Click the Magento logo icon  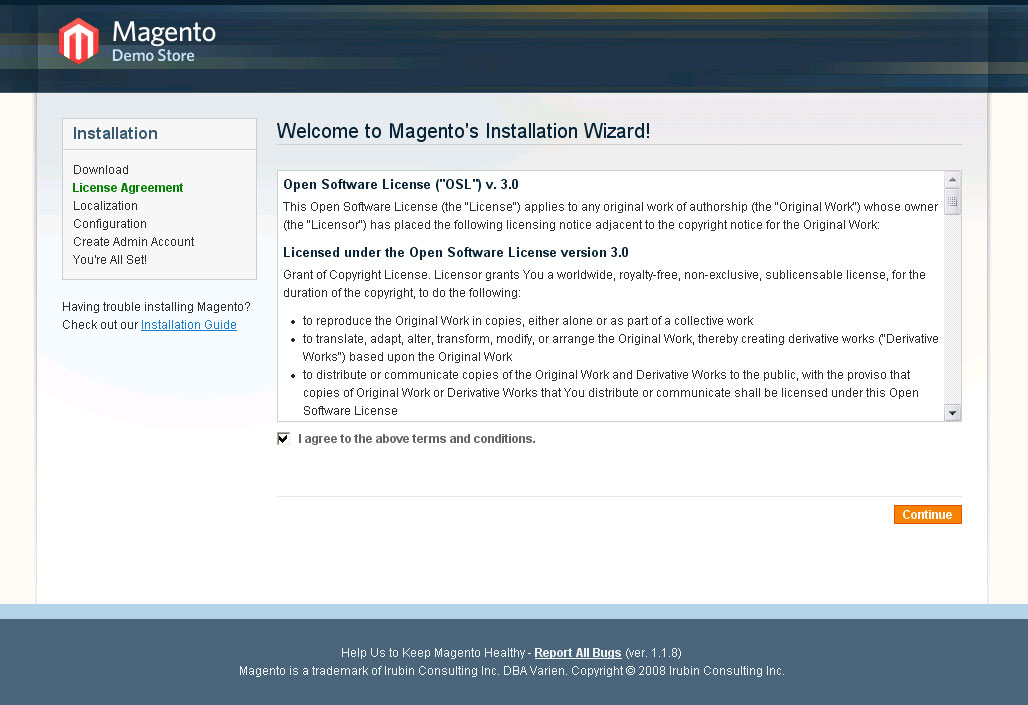[x=79, y=41]
